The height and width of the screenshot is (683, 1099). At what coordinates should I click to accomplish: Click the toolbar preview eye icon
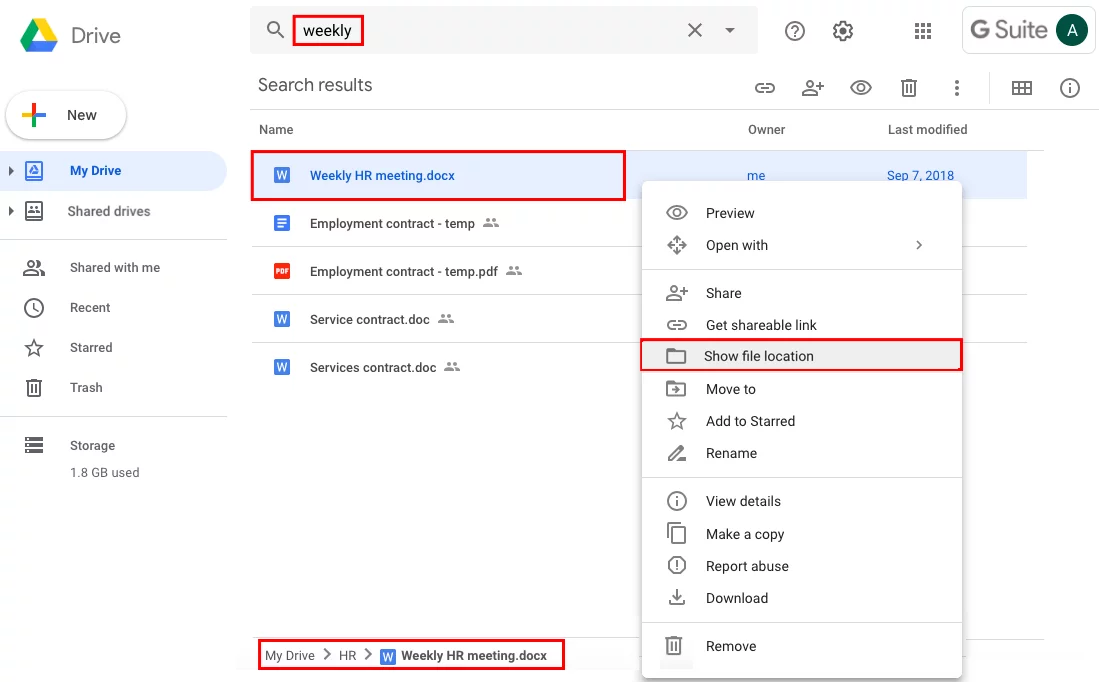[861, 88]
